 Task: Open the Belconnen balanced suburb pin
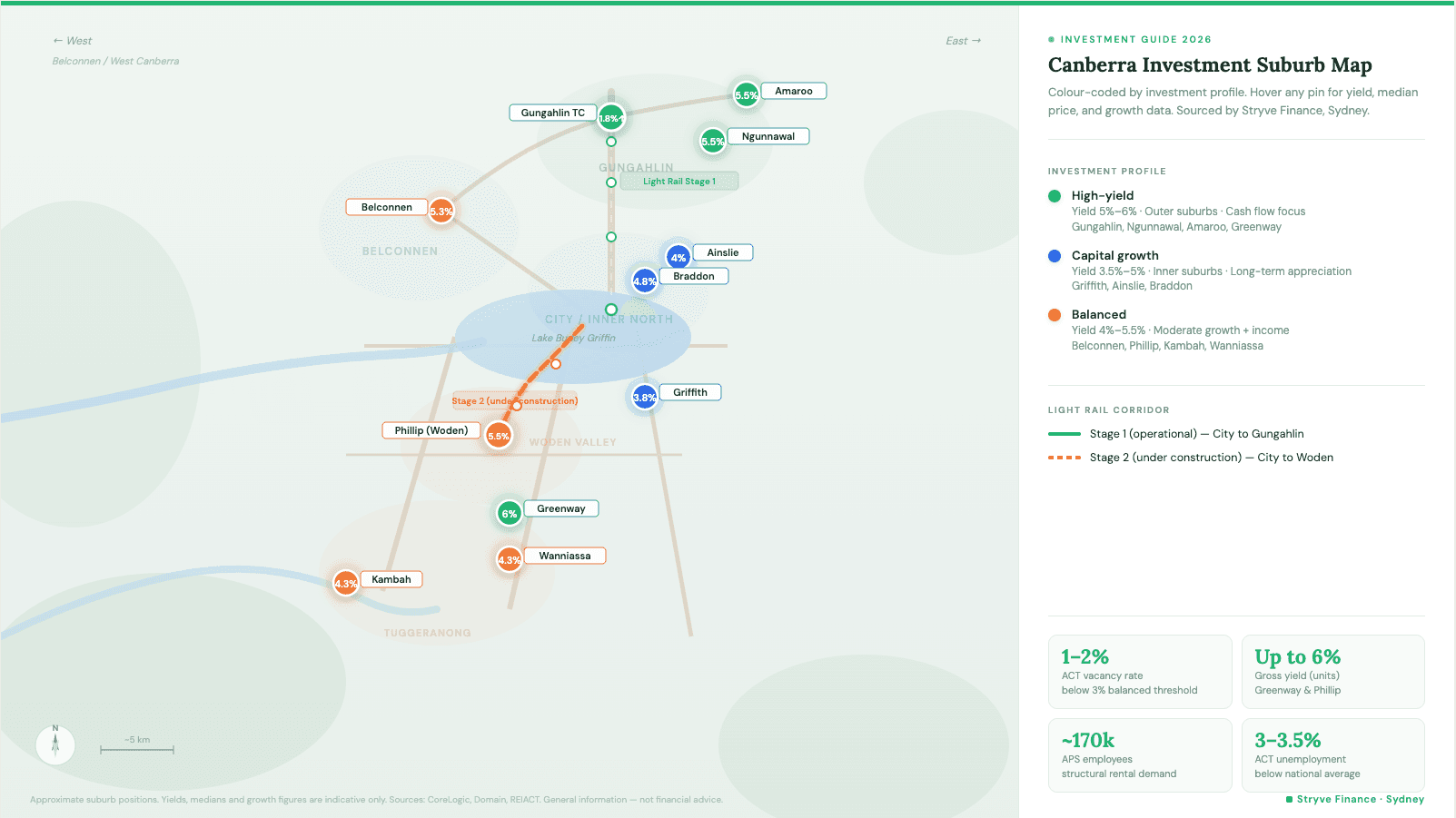(x=441, y=210)
